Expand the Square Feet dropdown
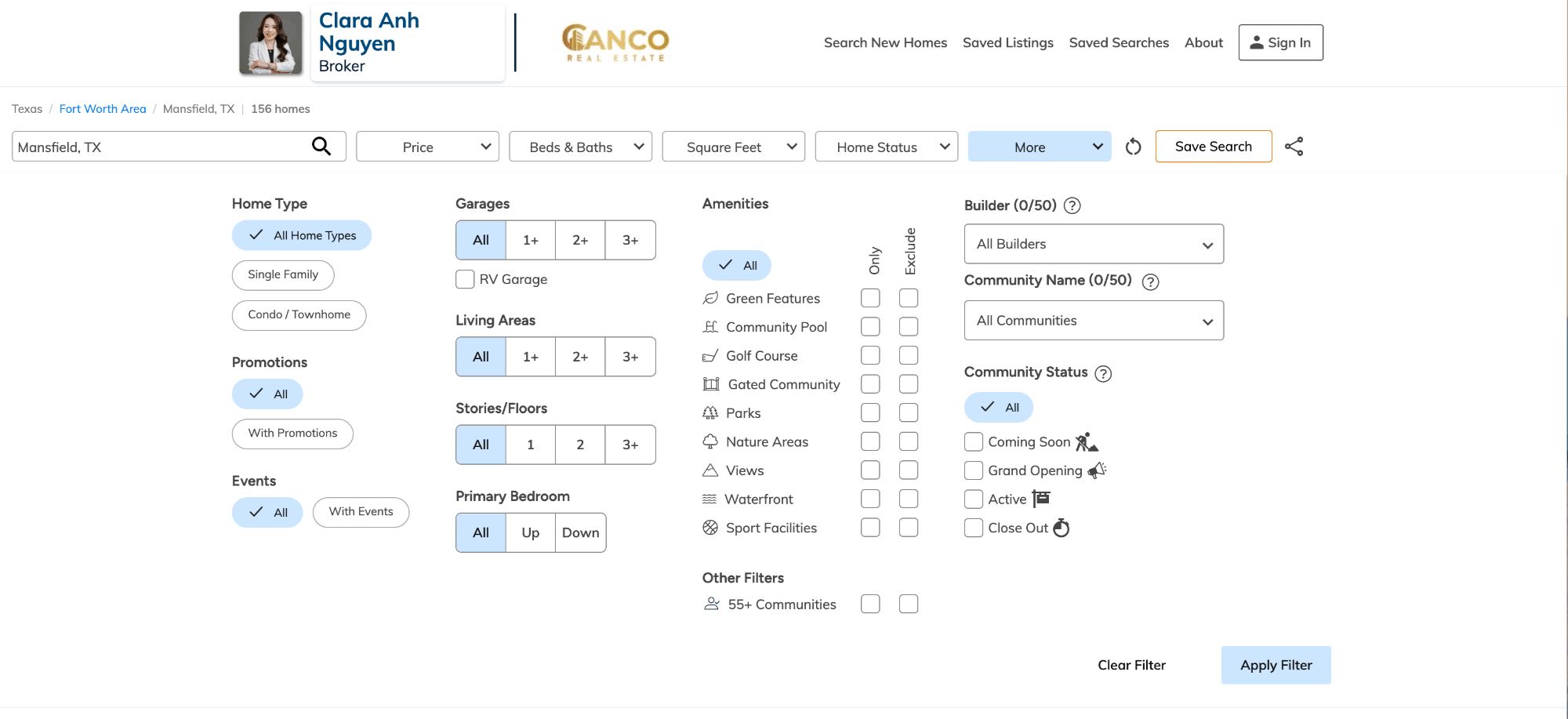The width and height of the screenshot is (1568, 719). (733, 147)
